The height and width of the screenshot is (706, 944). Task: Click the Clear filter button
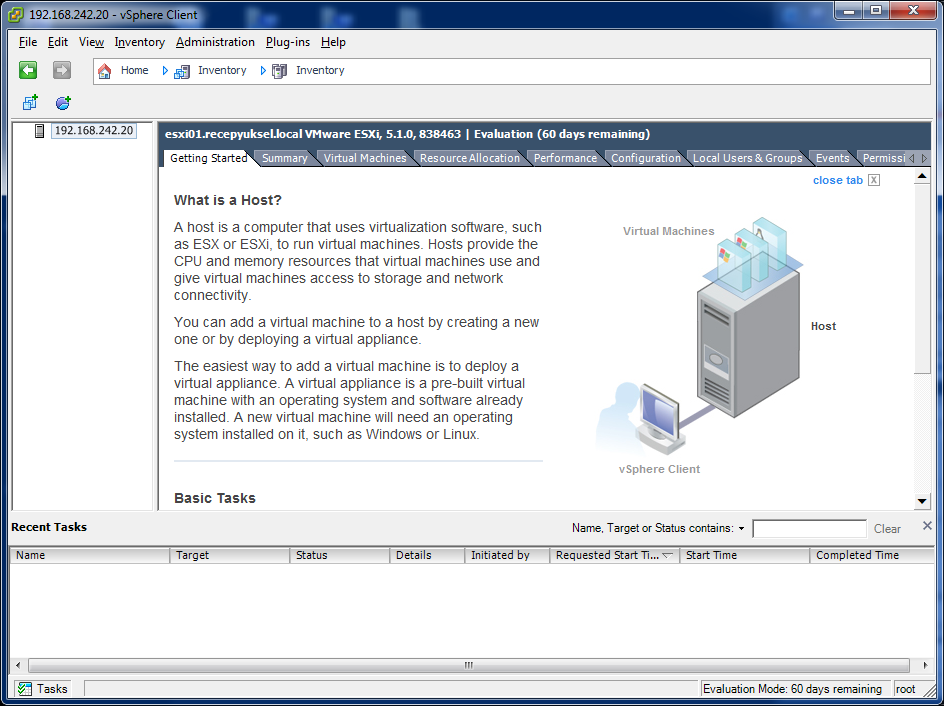coord(887,528)
